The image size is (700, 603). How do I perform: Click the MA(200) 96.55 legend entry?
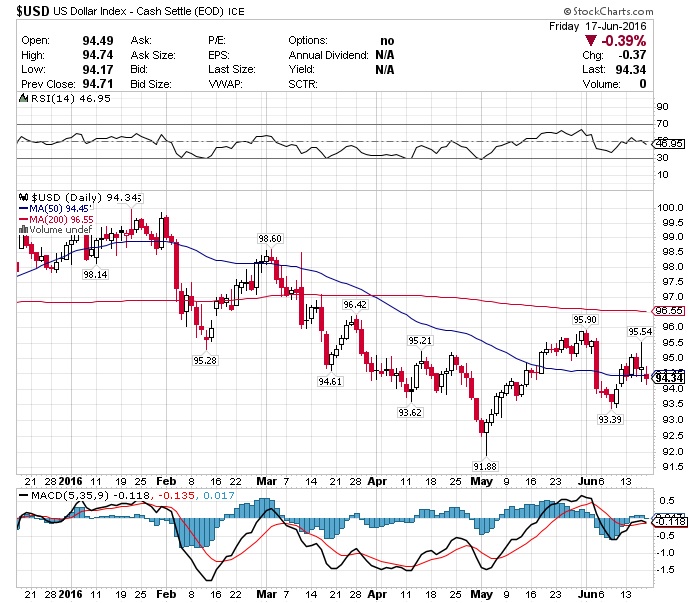click(56, 219)
